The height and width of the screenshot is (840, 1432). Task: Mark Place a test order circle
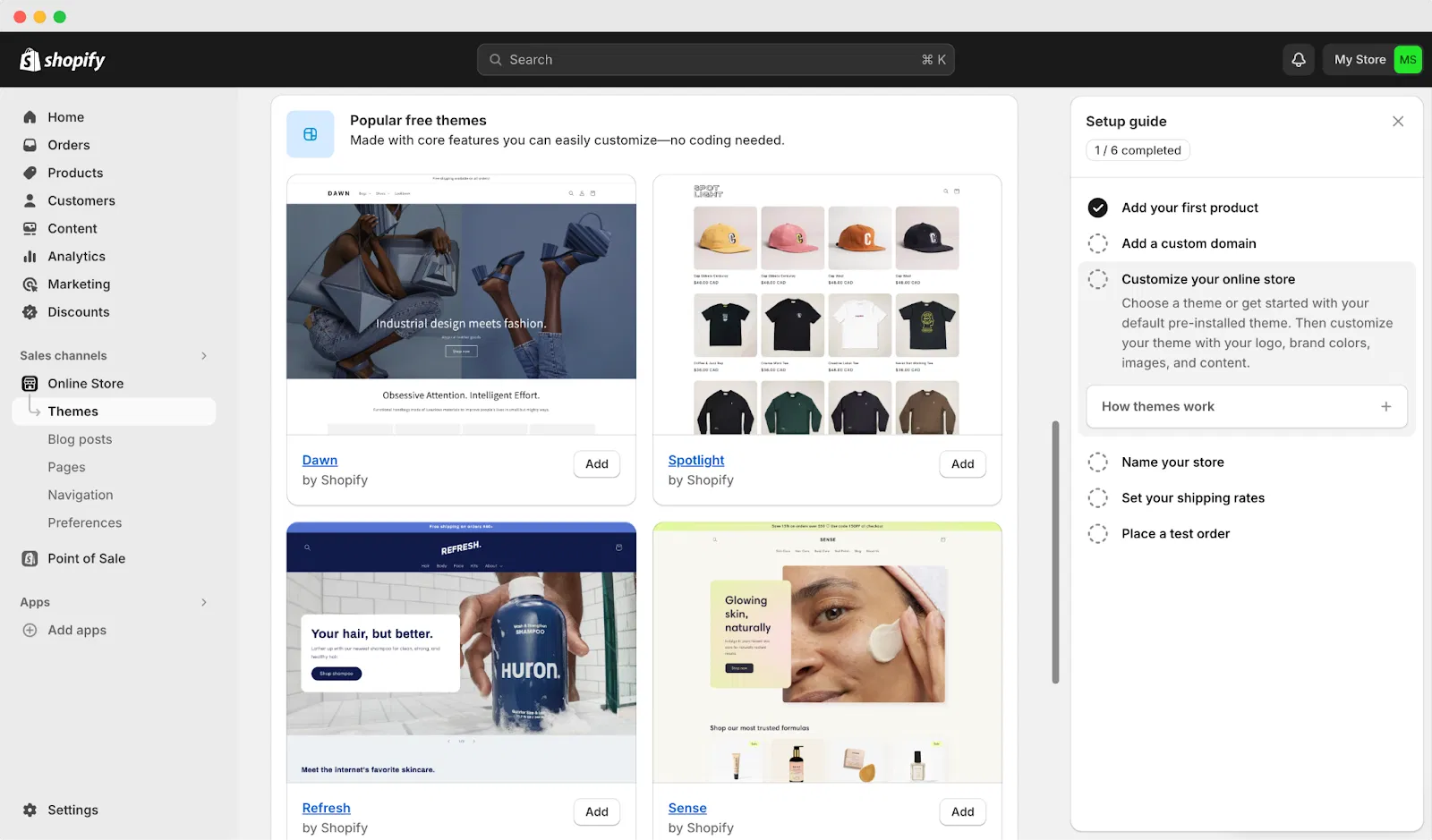coord(1097,534)
